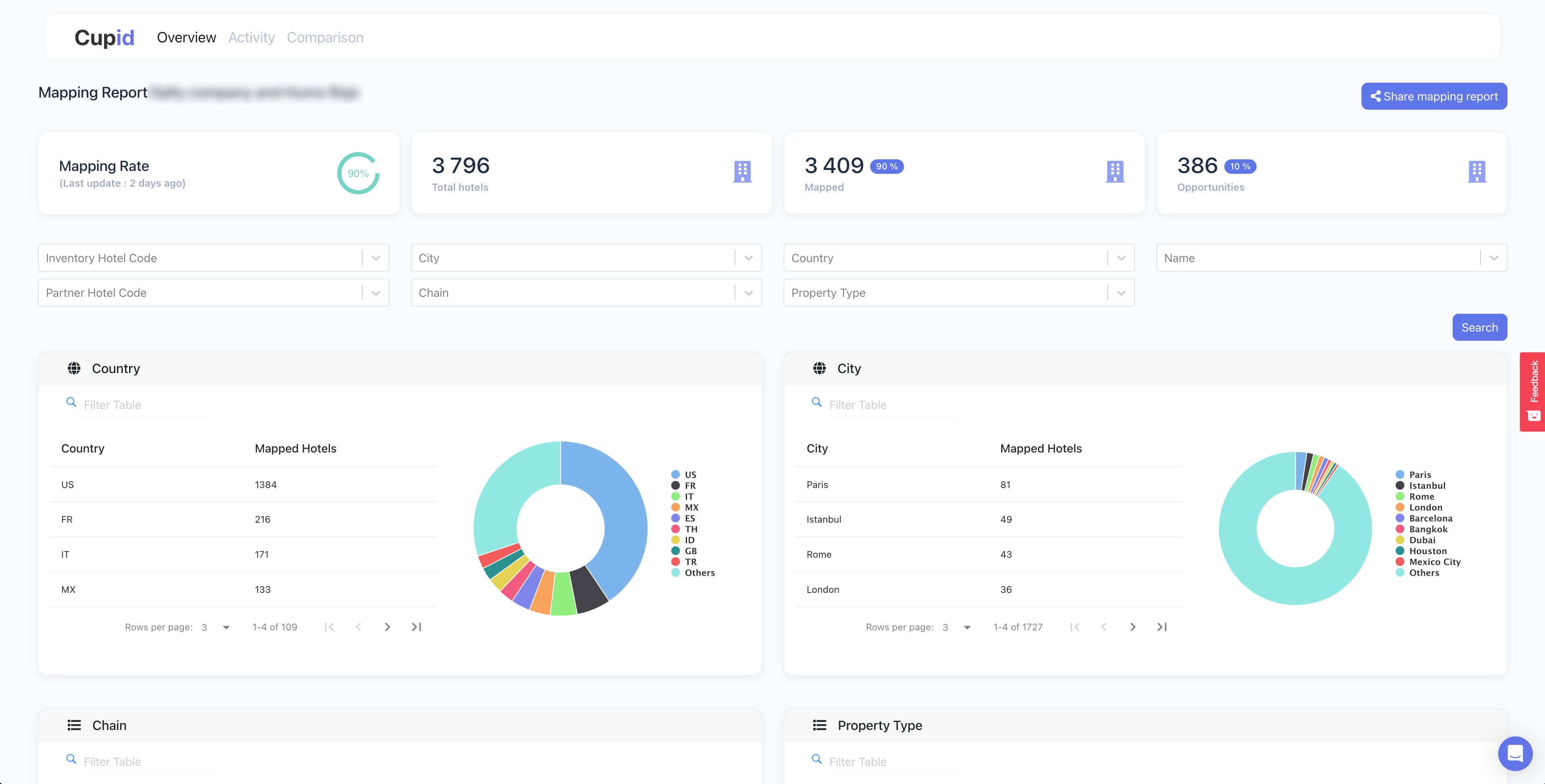Viewport: 1545px width, 784px height.
Task: Jump to last page in City table
Action: click(x=1162, y=627)
